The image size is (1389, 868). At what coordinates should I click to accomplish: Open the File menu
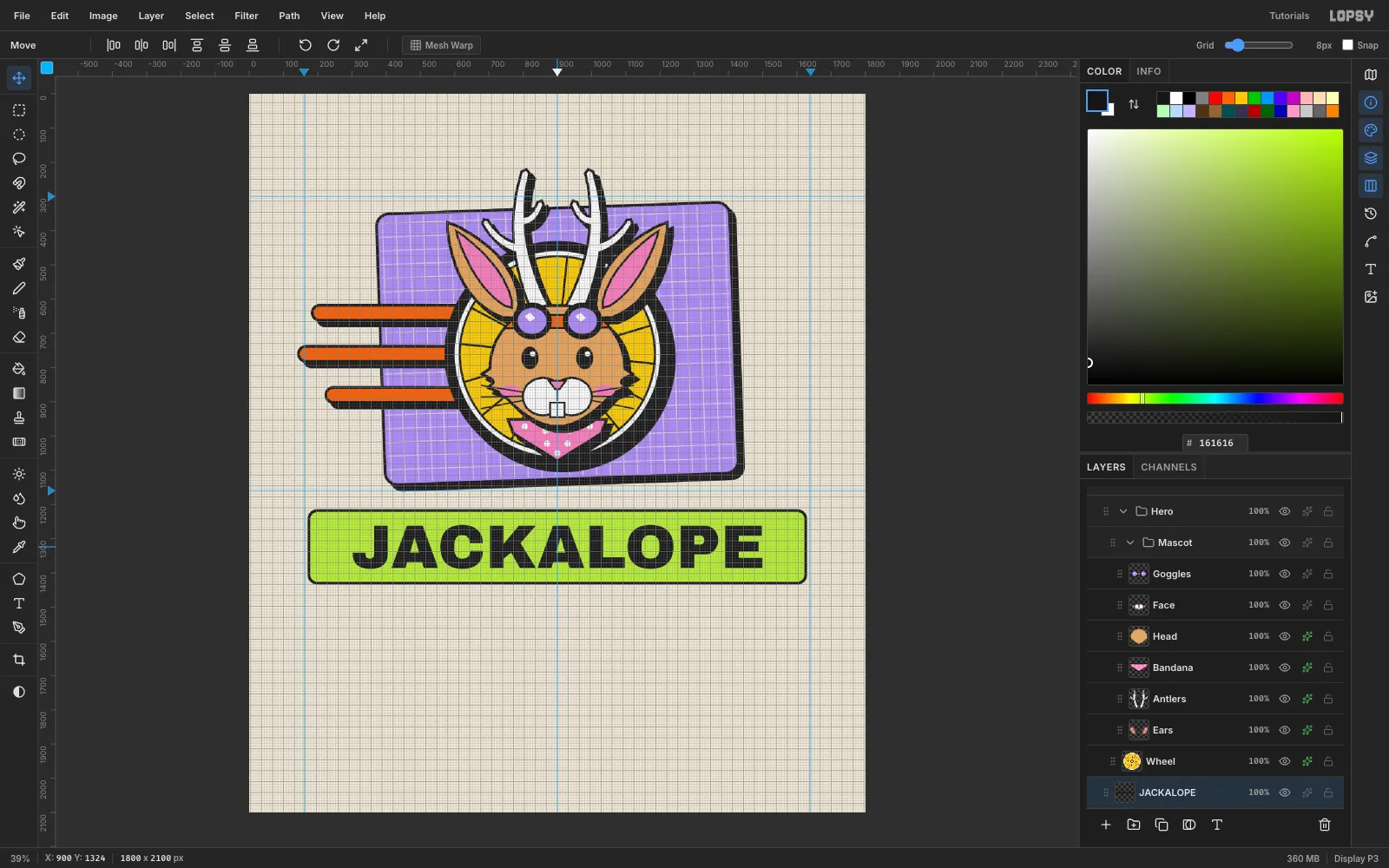point(22,16)
